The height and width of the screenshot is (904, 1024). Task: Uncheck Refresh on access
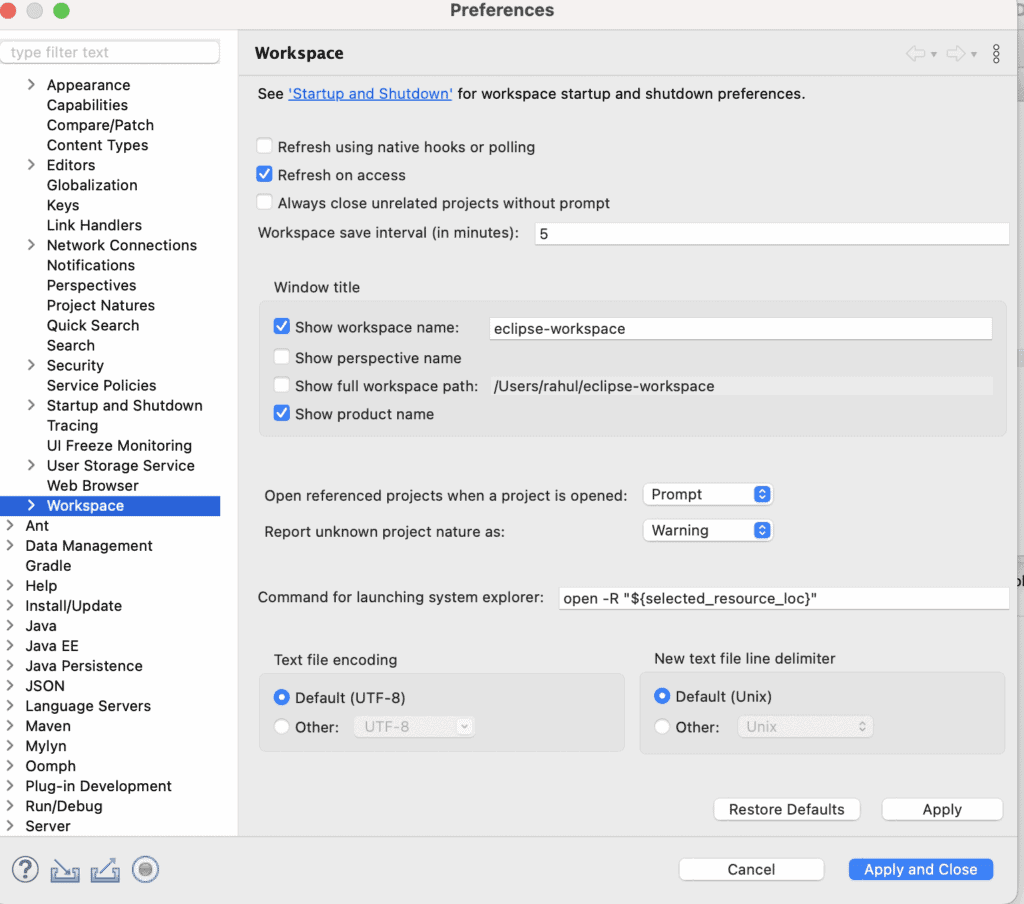(x=264, y=174)
